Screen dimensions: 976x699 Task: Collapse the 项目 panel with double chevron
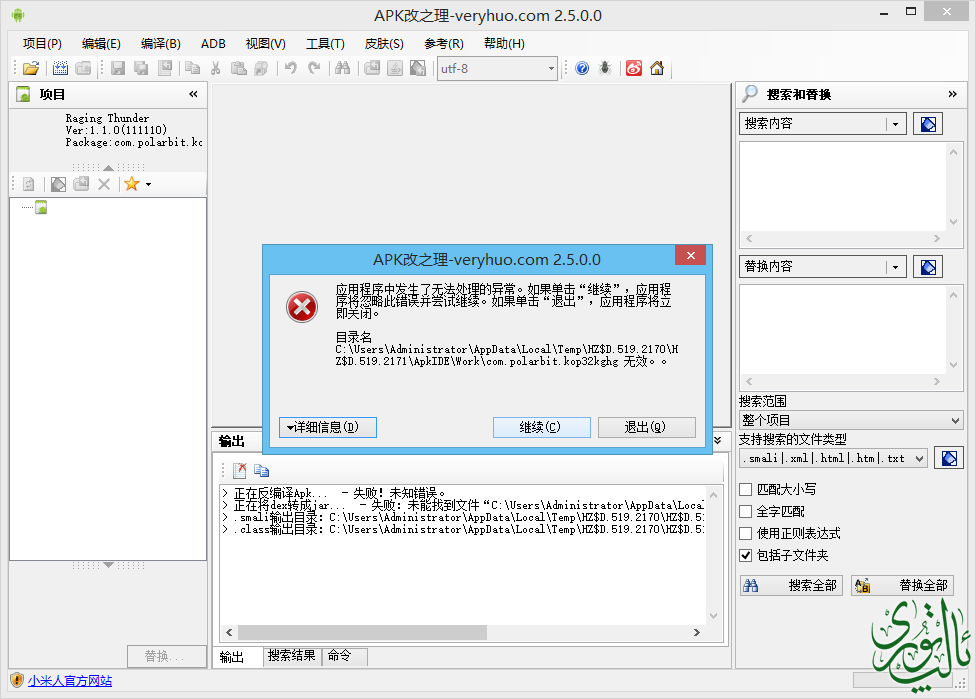click(194, 94)
